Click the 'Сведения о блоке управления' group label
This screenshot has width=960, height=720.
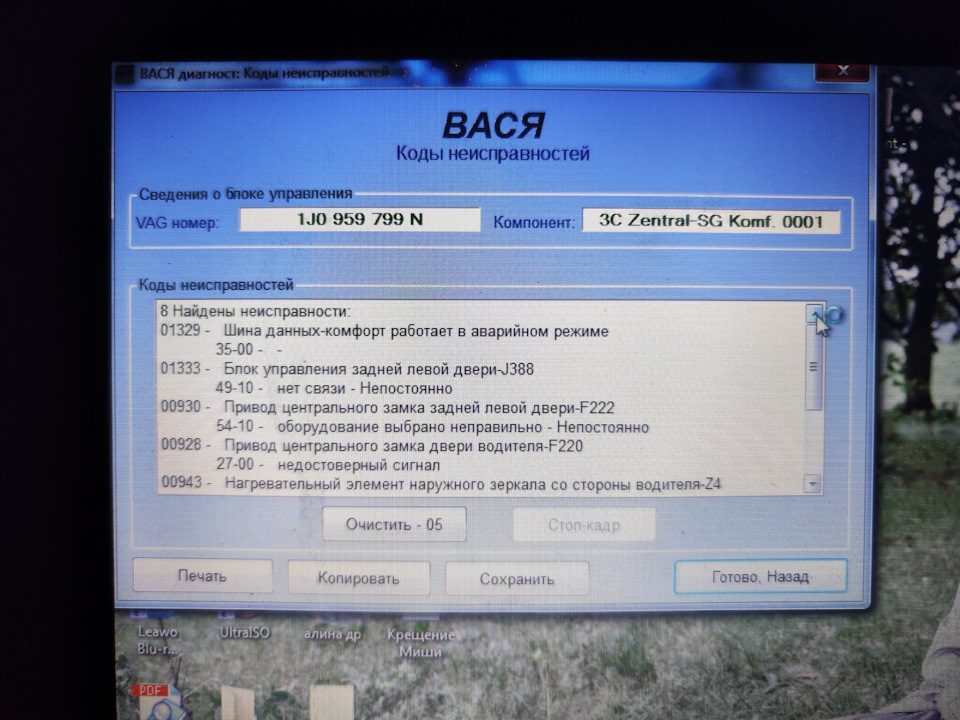246,194
